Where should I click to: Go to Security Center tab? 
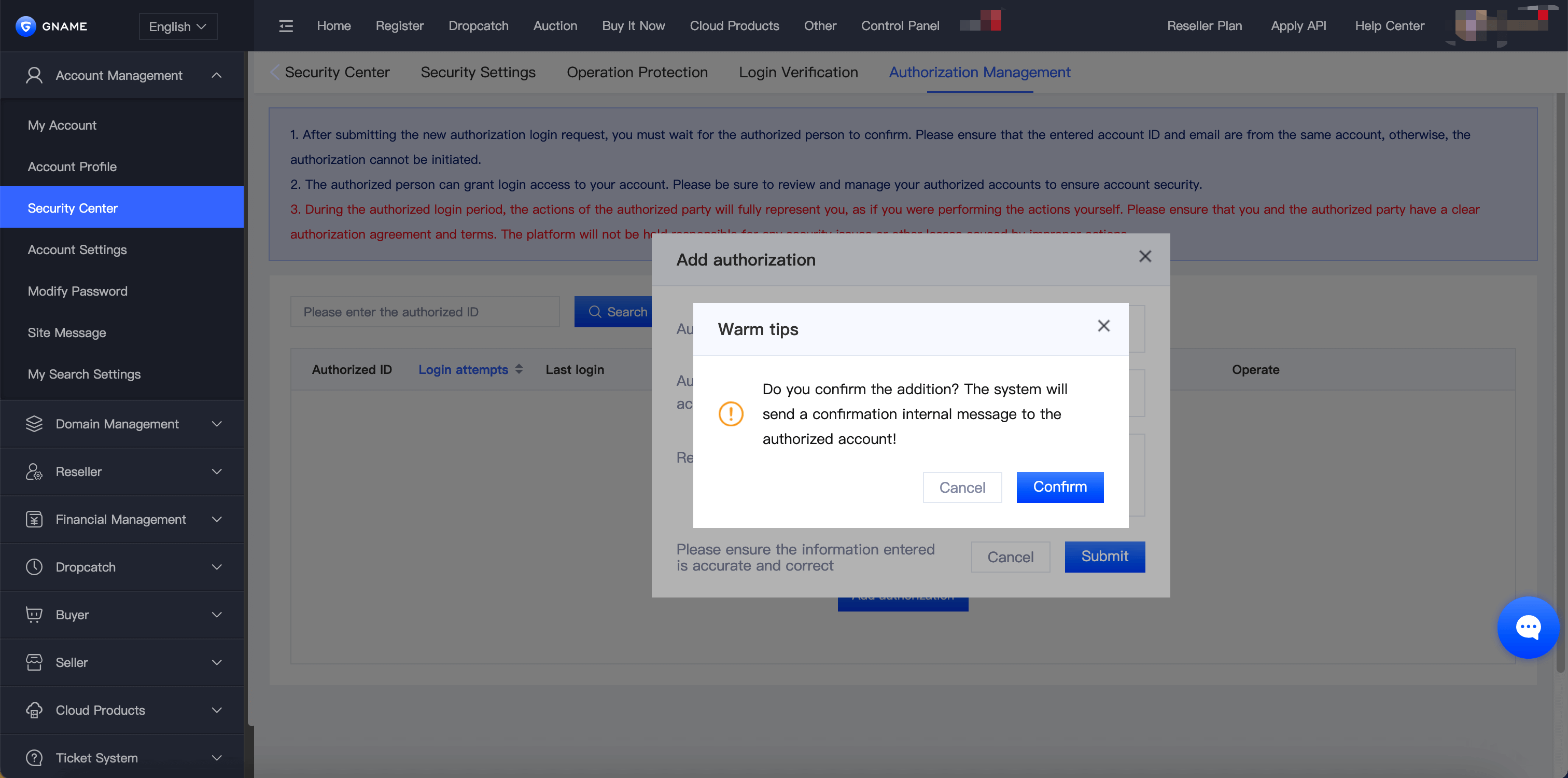(337, 73)
